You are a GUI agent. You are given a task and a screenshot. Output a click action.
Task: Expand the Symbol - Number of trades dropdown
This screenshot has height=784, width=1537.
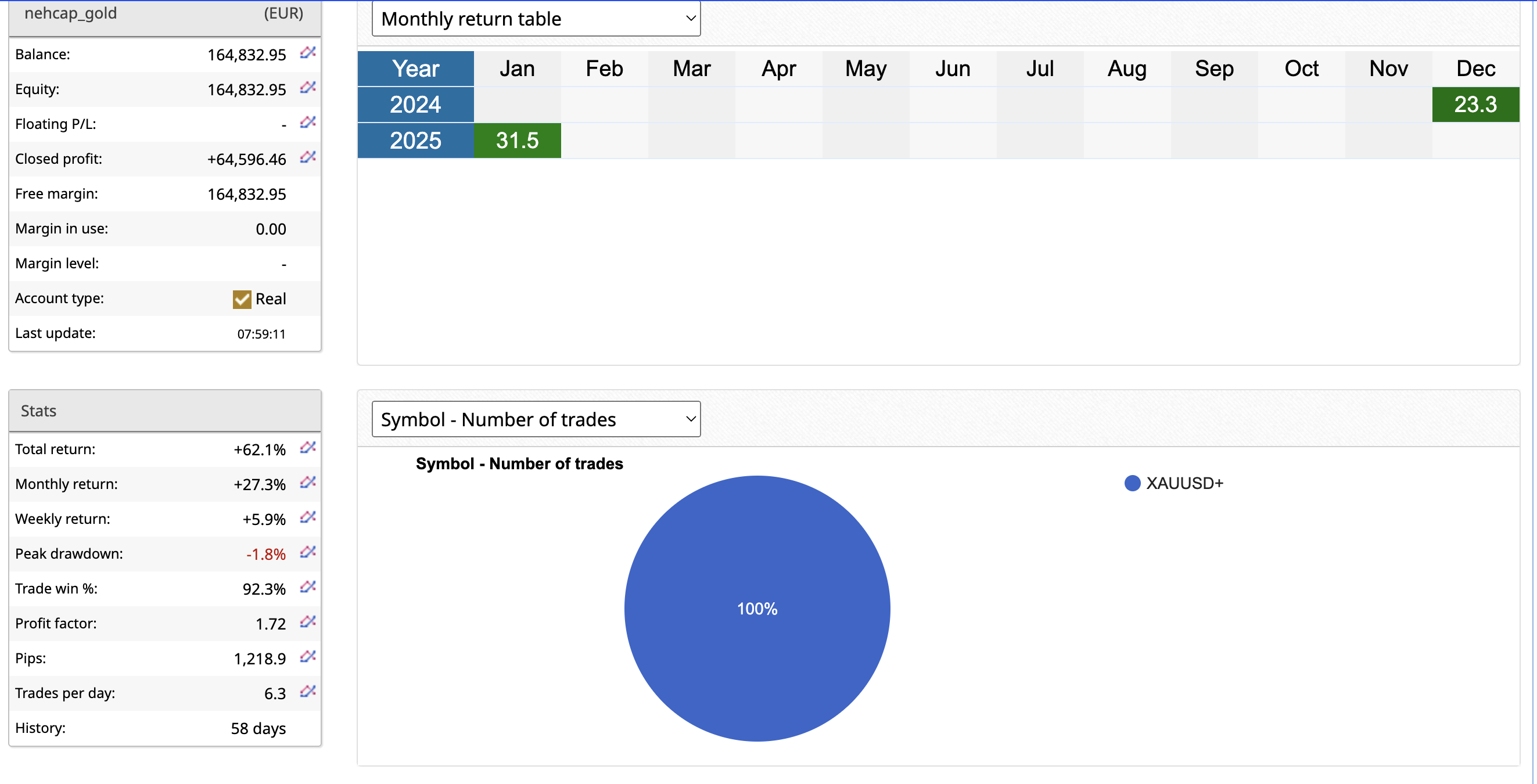click(x=535, y=419)
